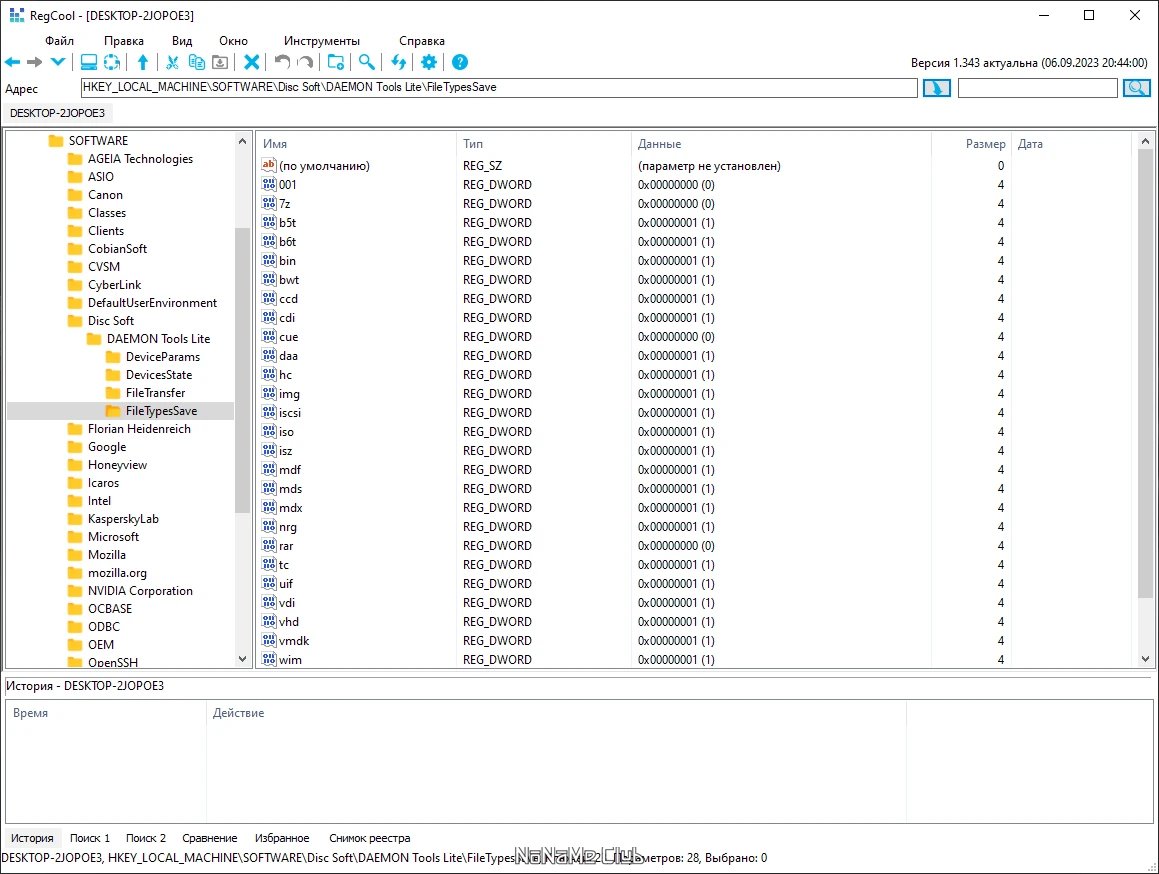Open the Правка menu

(123, 41)
